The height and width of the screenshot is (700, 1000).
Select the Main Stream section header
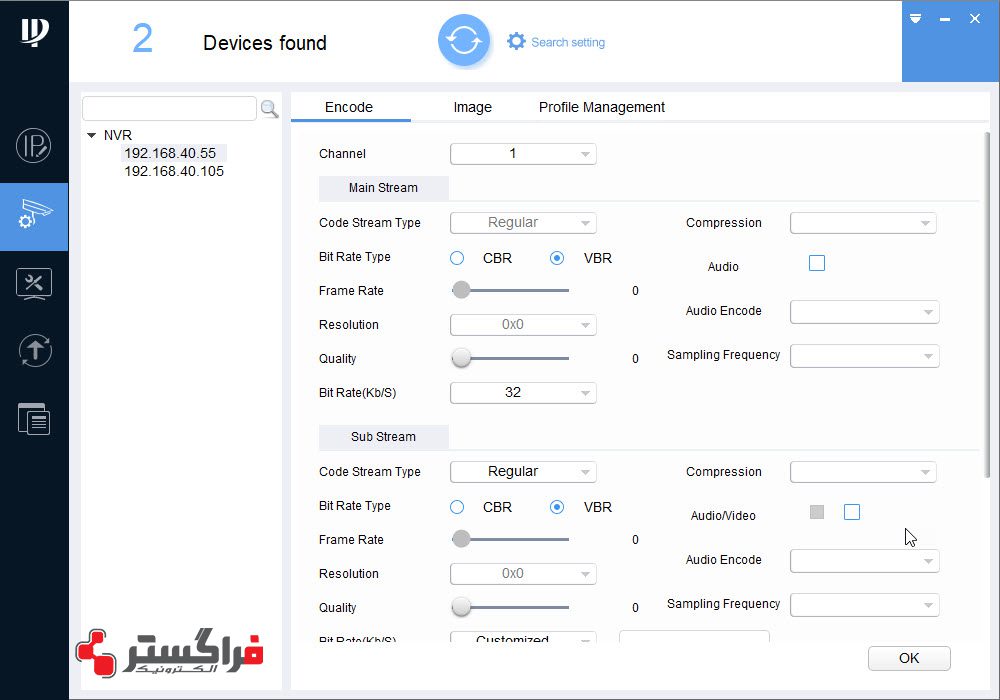383,188
